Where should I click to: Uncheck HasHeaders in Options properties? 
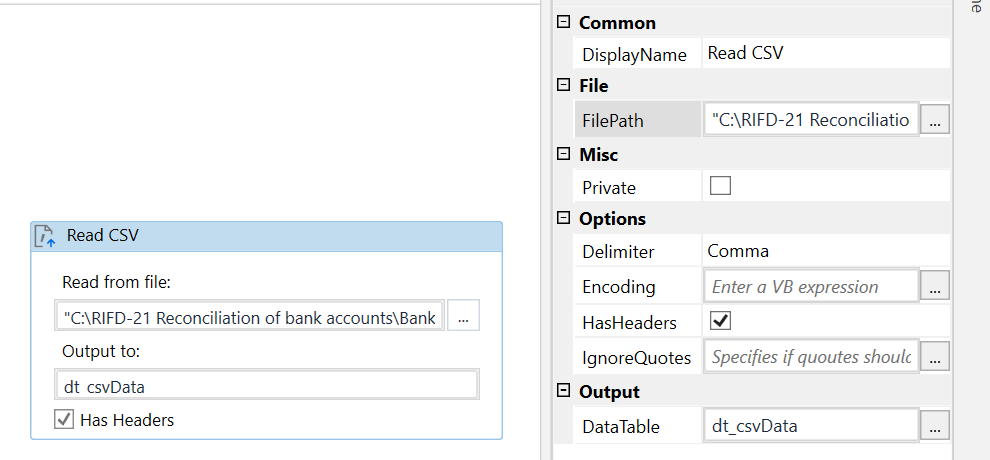point(720,322)
